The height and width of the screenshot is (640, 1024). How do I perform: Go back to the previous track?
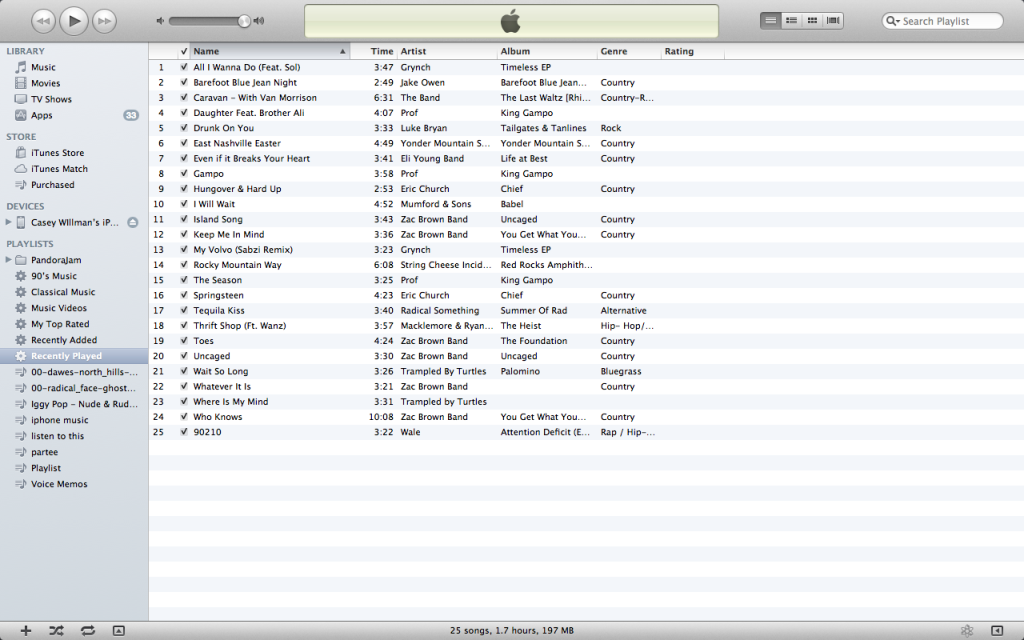[x=44, y=20]
